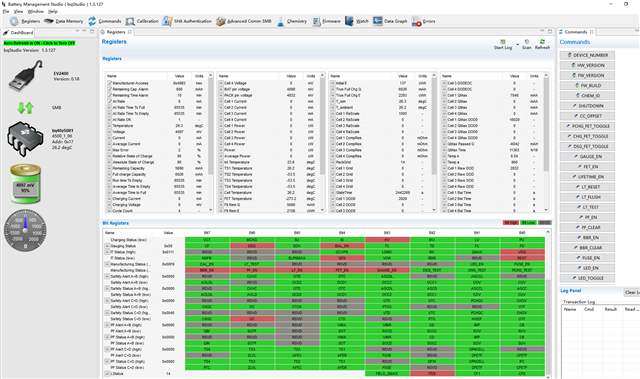Expand the PF Alert A+B (high) row
Viewport: 640px width, 379px height.
click(x=107, y=325)
